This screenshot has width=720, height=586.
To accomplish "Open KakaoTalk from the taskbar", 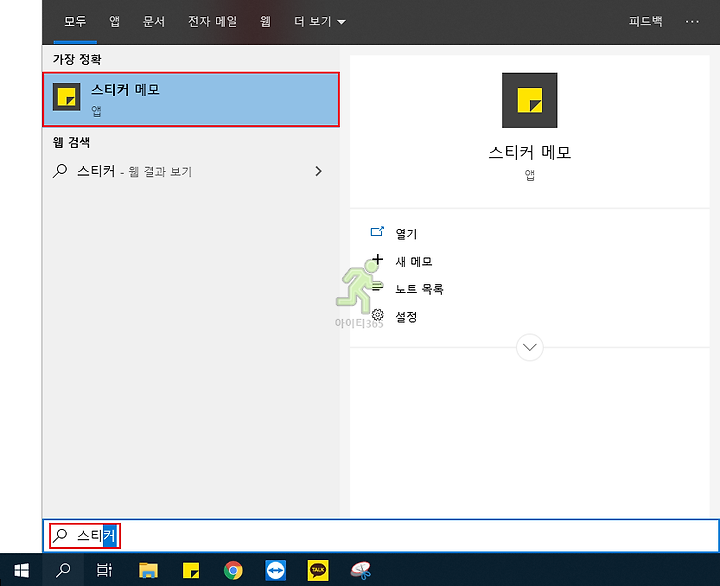I will [318, 570].
